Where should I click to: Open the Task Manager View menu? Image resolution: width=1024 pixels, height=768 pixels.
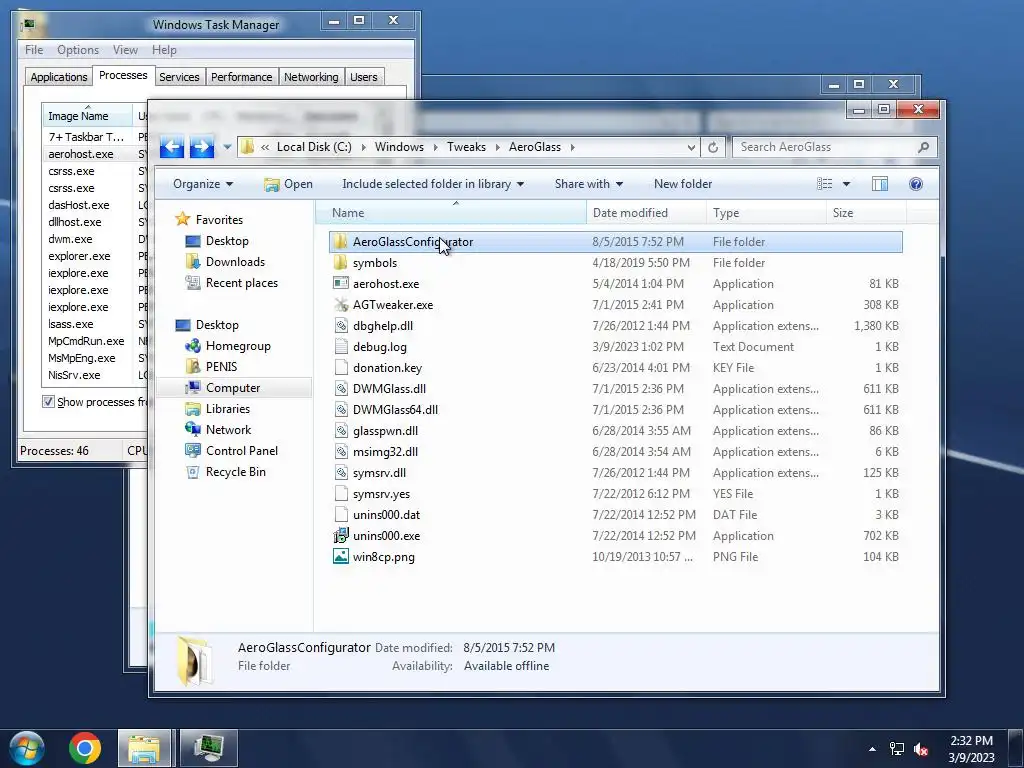125,50
